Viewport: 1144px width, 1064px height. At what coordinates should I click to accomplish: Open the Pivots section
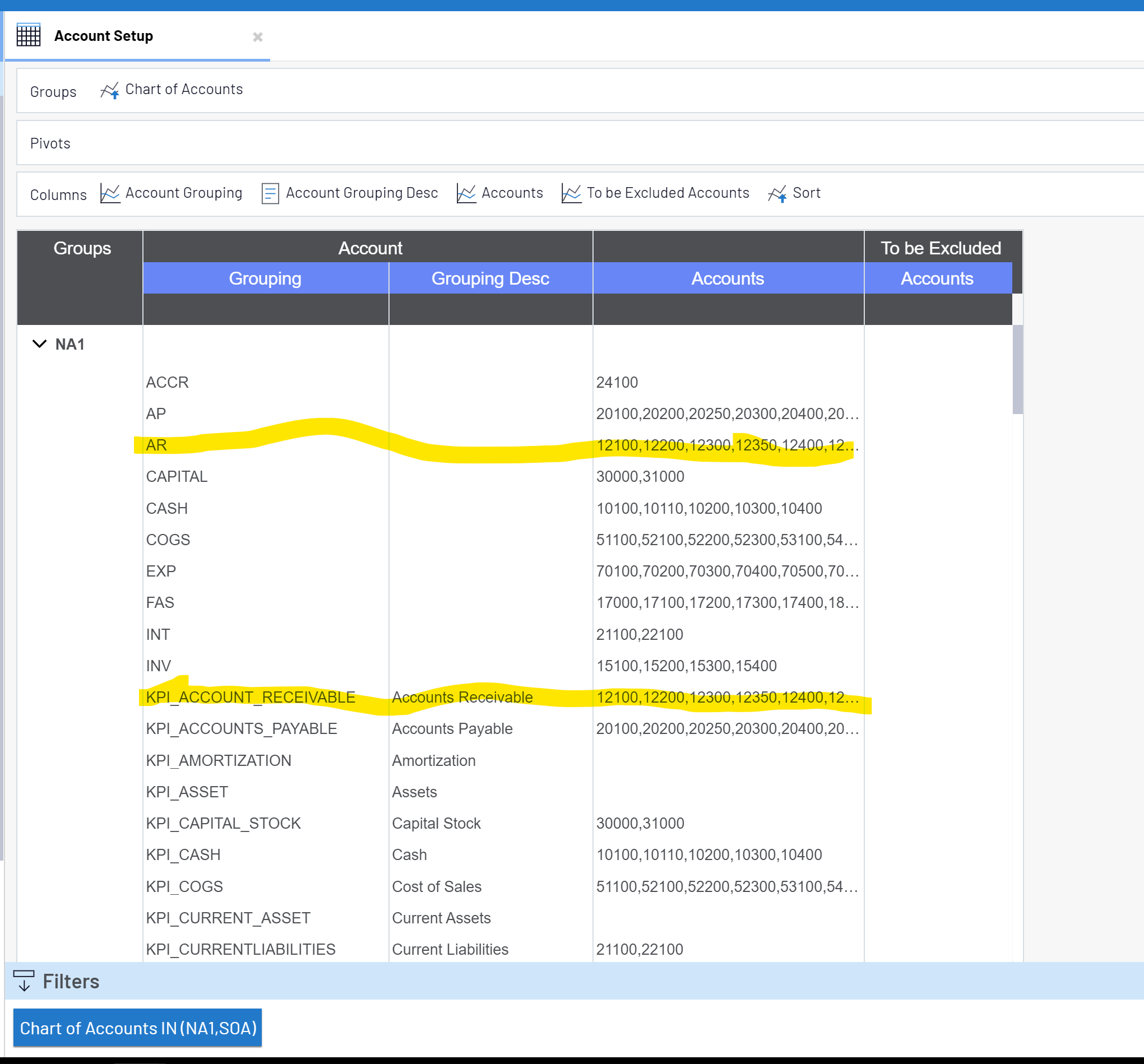(50, 143)
